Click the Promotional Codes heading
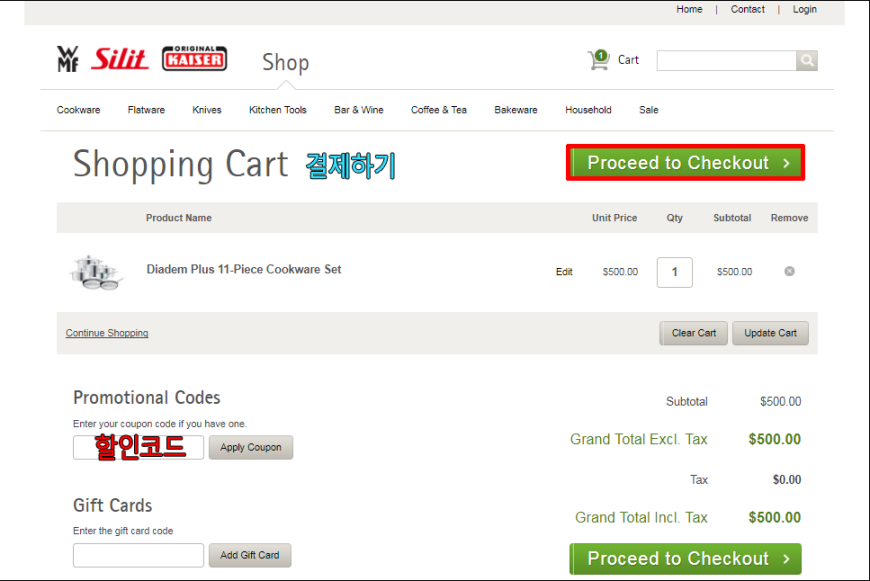This screenshot has height=581, width=870. (146, 397)
